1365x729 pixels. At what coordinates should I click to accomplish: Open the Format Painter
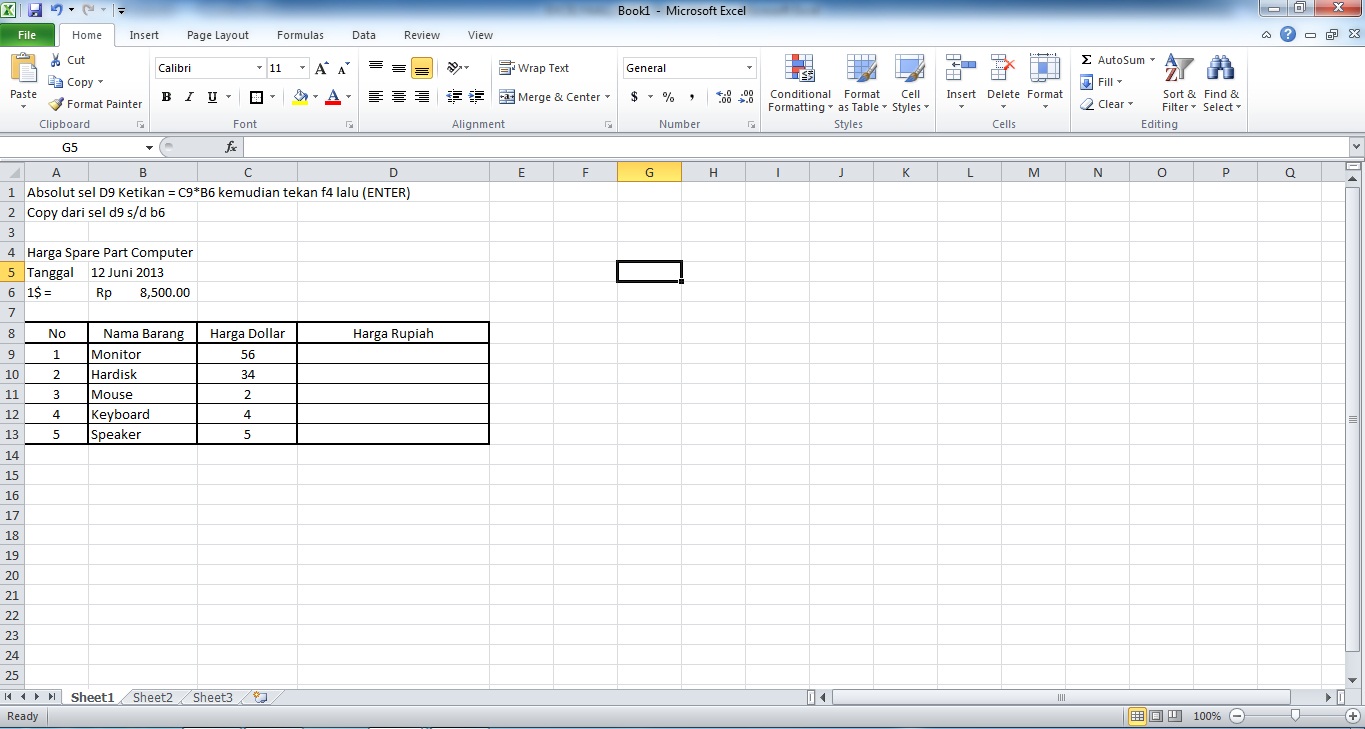point(95,103)
